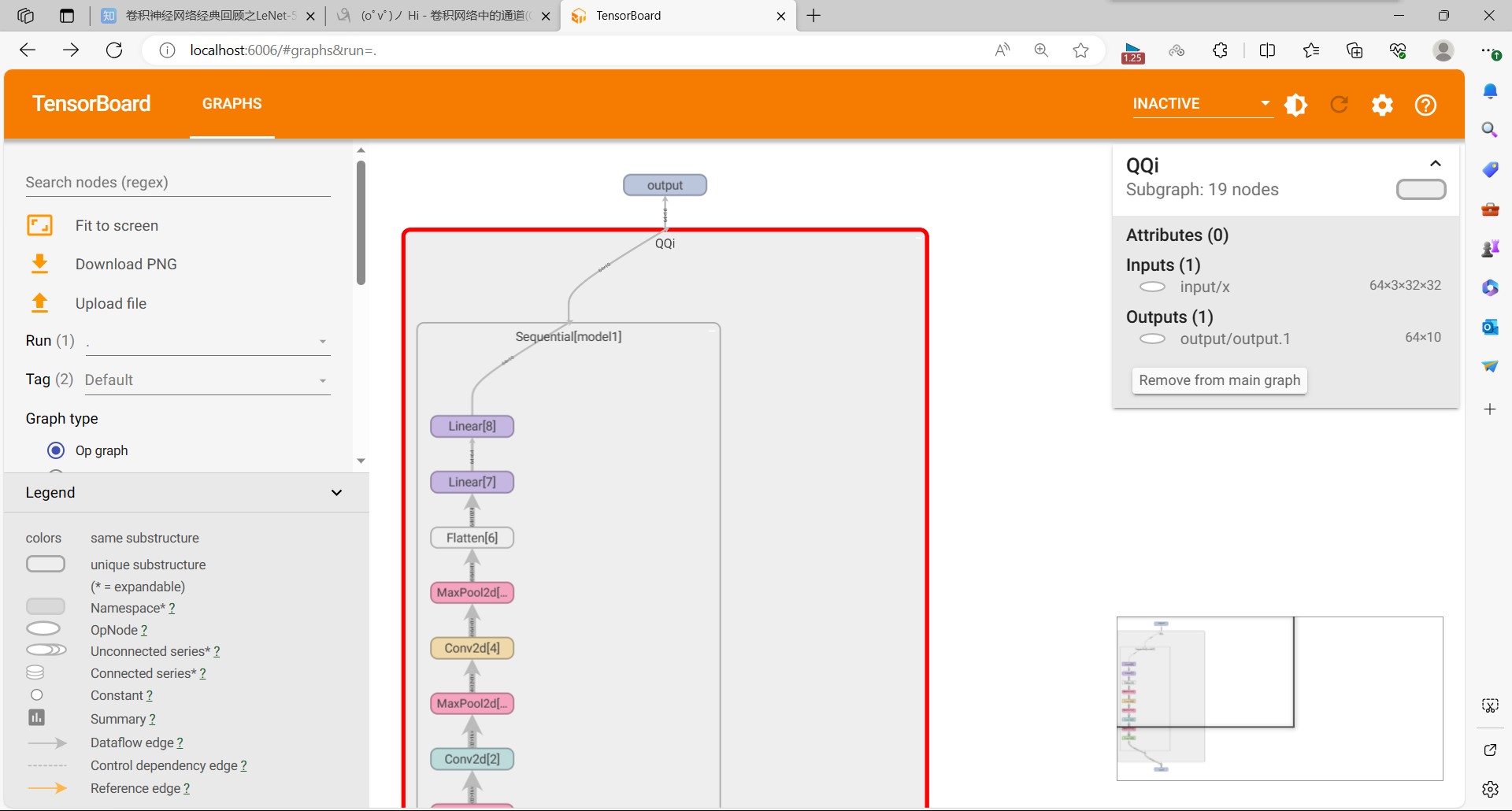Open TensorBoard help question icon
The width and height of the screenshot is (1512, 811).
[1425, 104]
